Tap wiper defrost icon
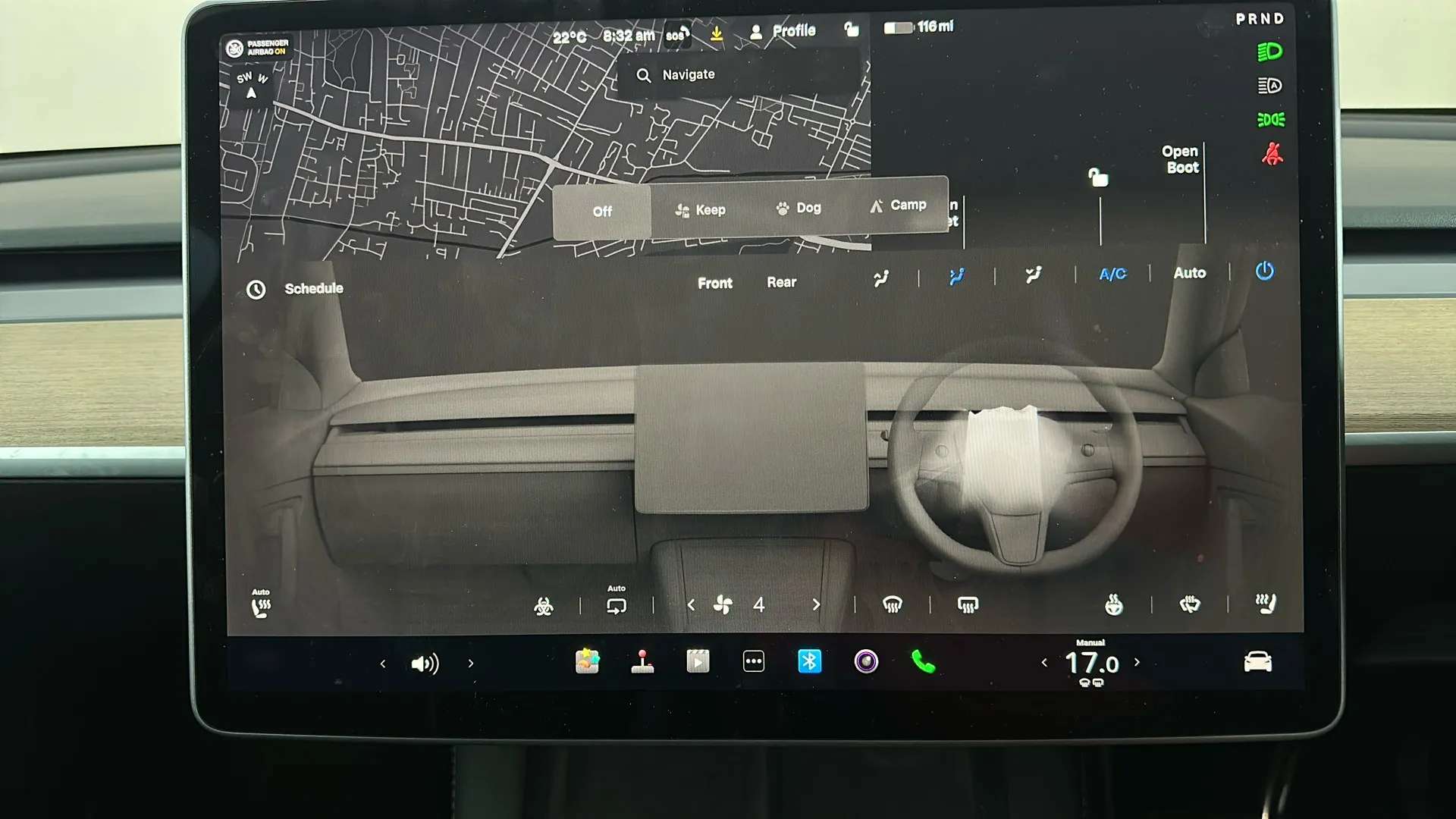This screenshot has width=1456, height=819. 1190,604
